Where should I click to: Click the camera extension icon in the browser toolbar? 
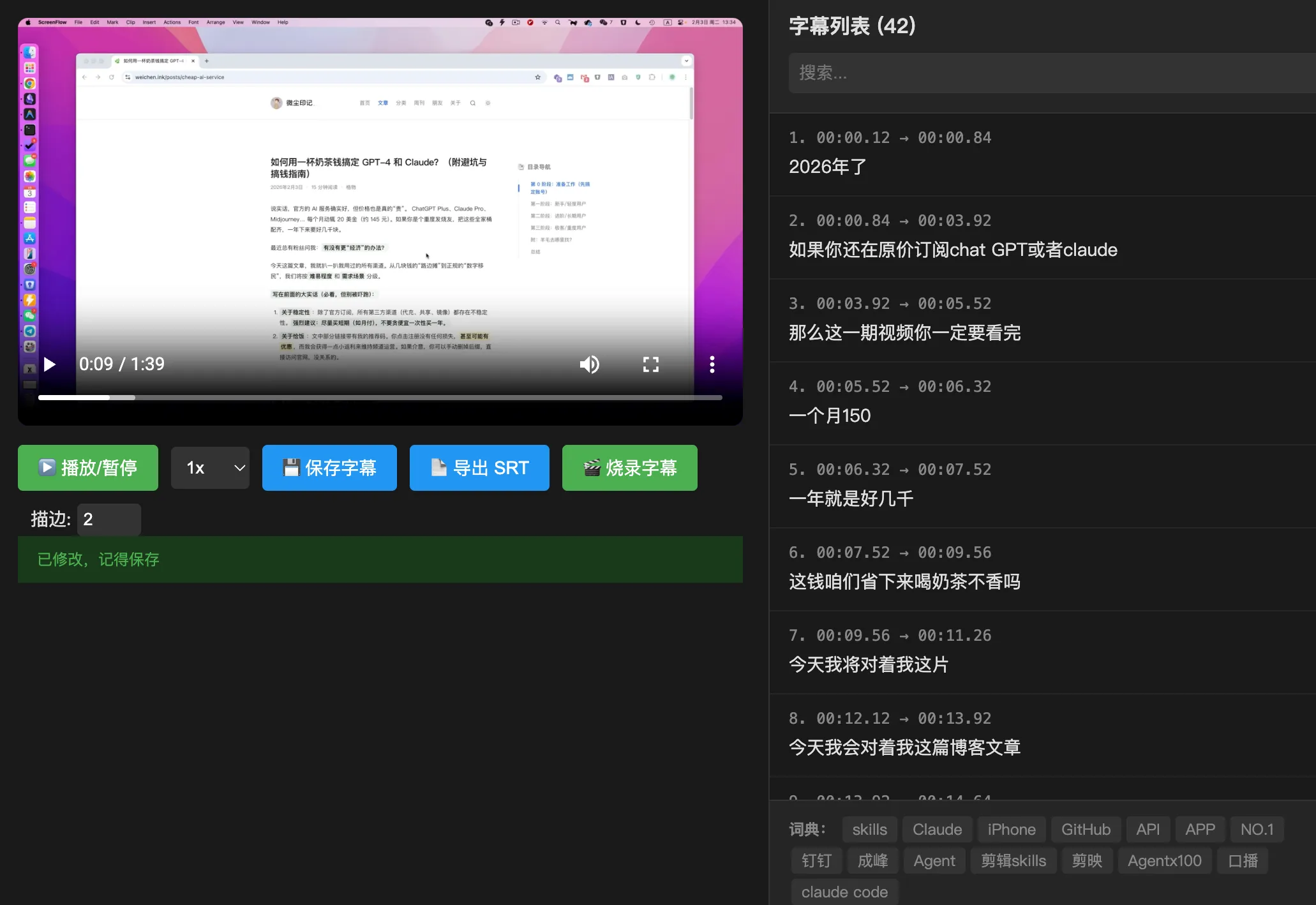coord(625,77)
